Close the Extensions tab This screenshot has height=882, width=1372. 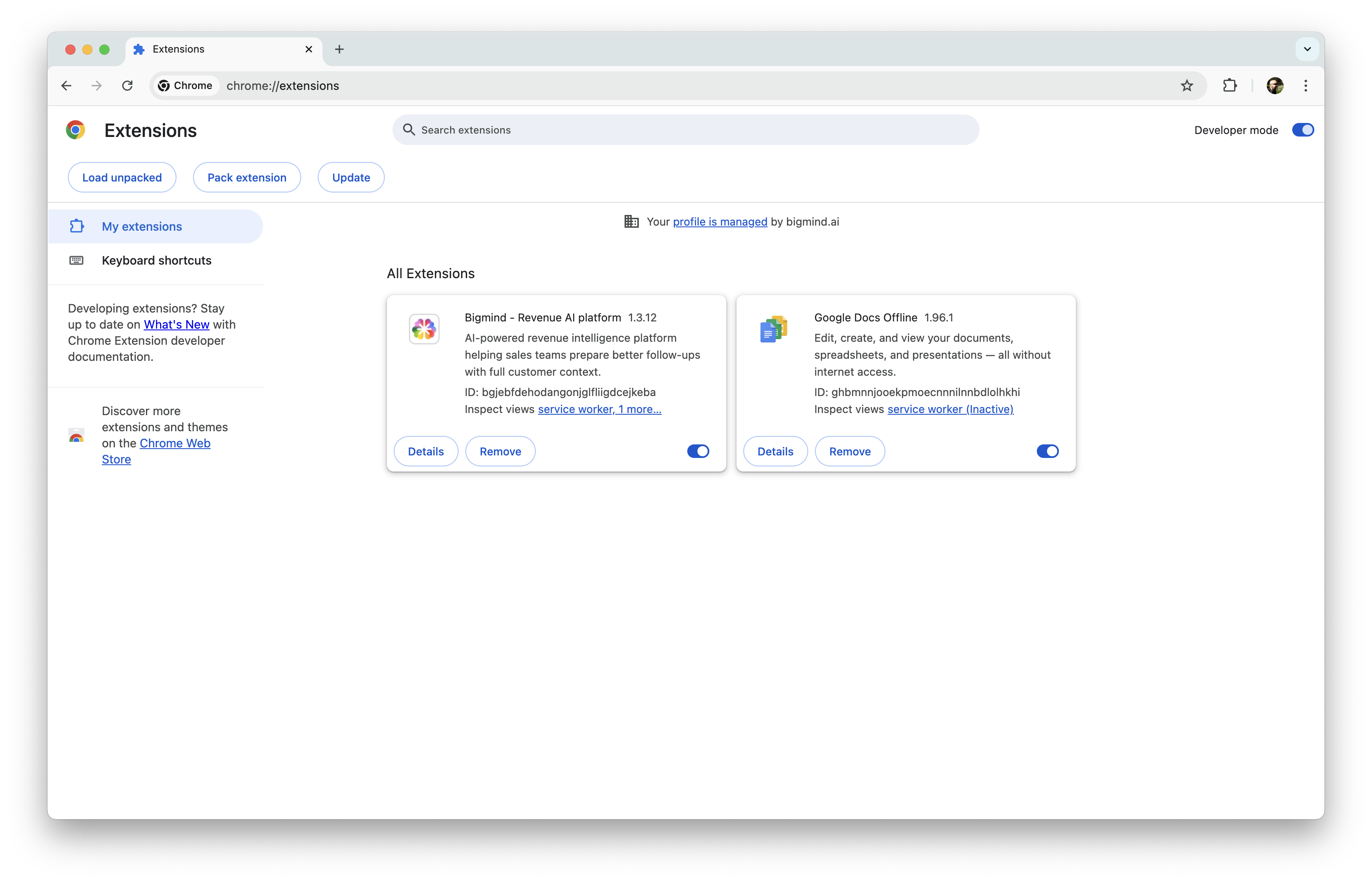309,49
